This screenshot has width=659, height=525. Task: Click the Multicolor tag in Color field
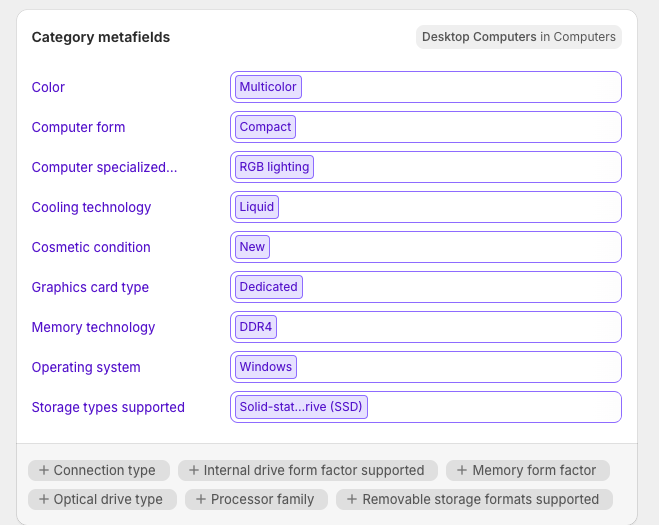(268, 87)
